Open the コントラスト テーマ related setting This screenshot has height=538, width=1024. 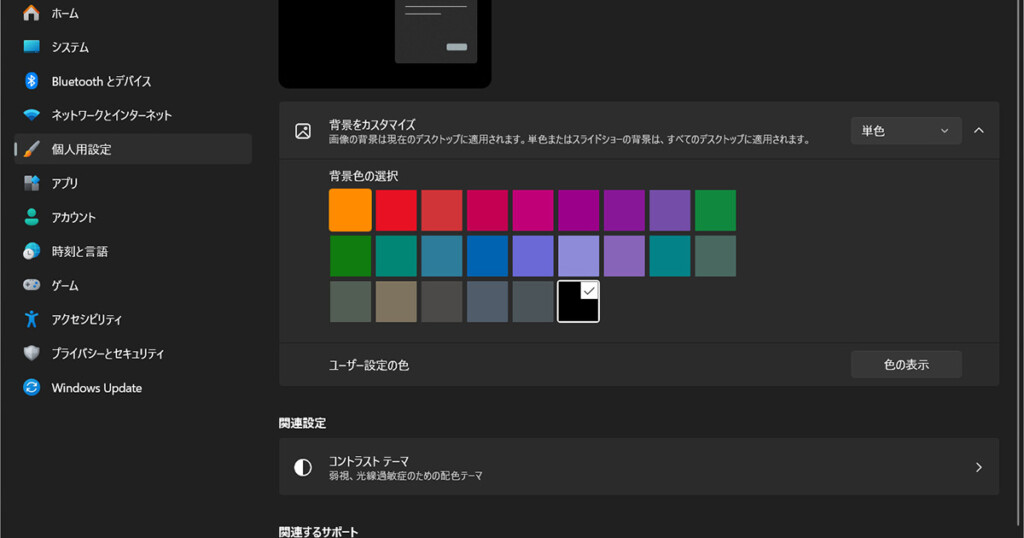click(639, 467)
